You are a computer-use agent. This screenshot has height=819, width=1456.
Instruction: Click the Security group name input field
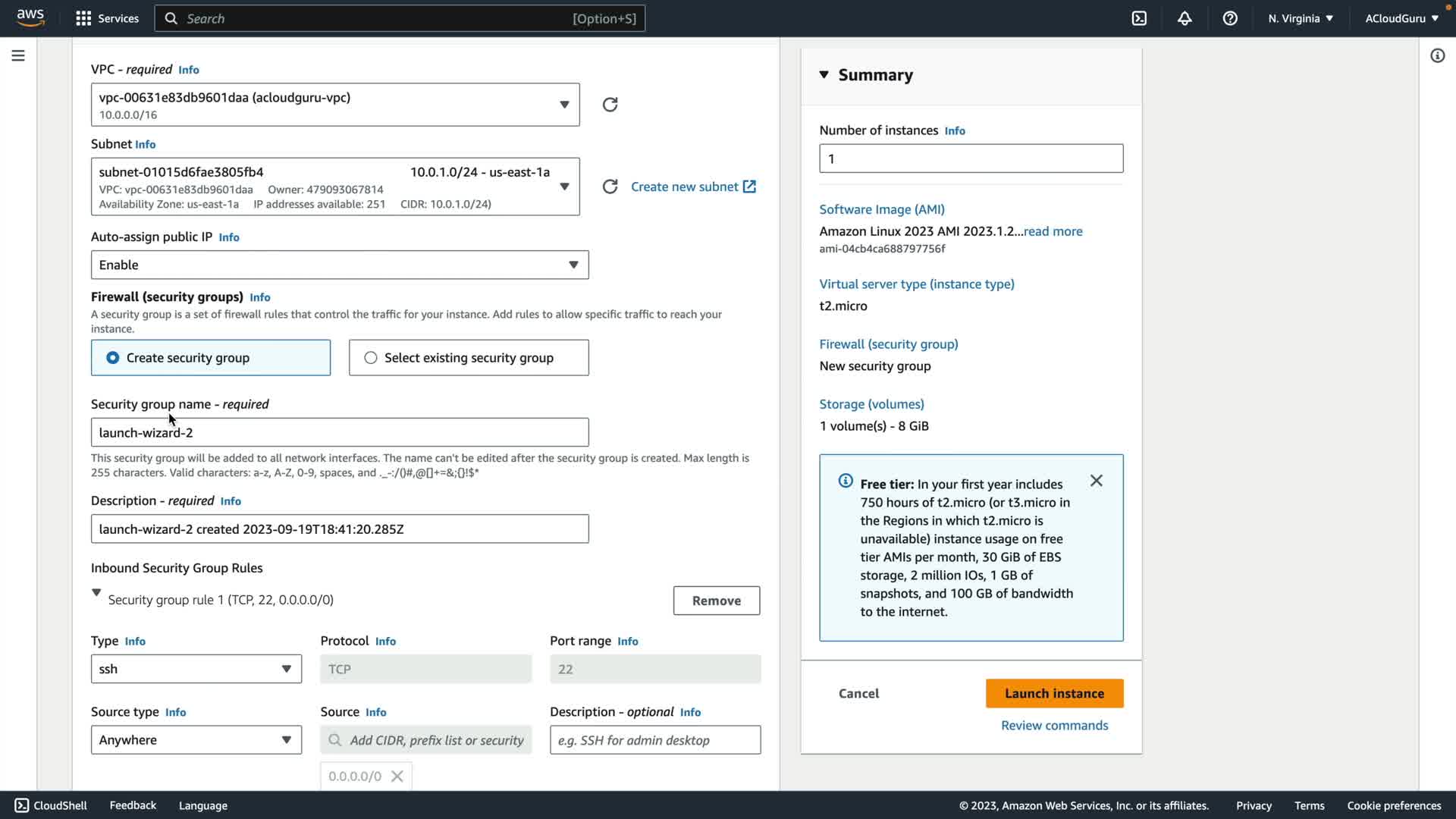pos(340,432)
